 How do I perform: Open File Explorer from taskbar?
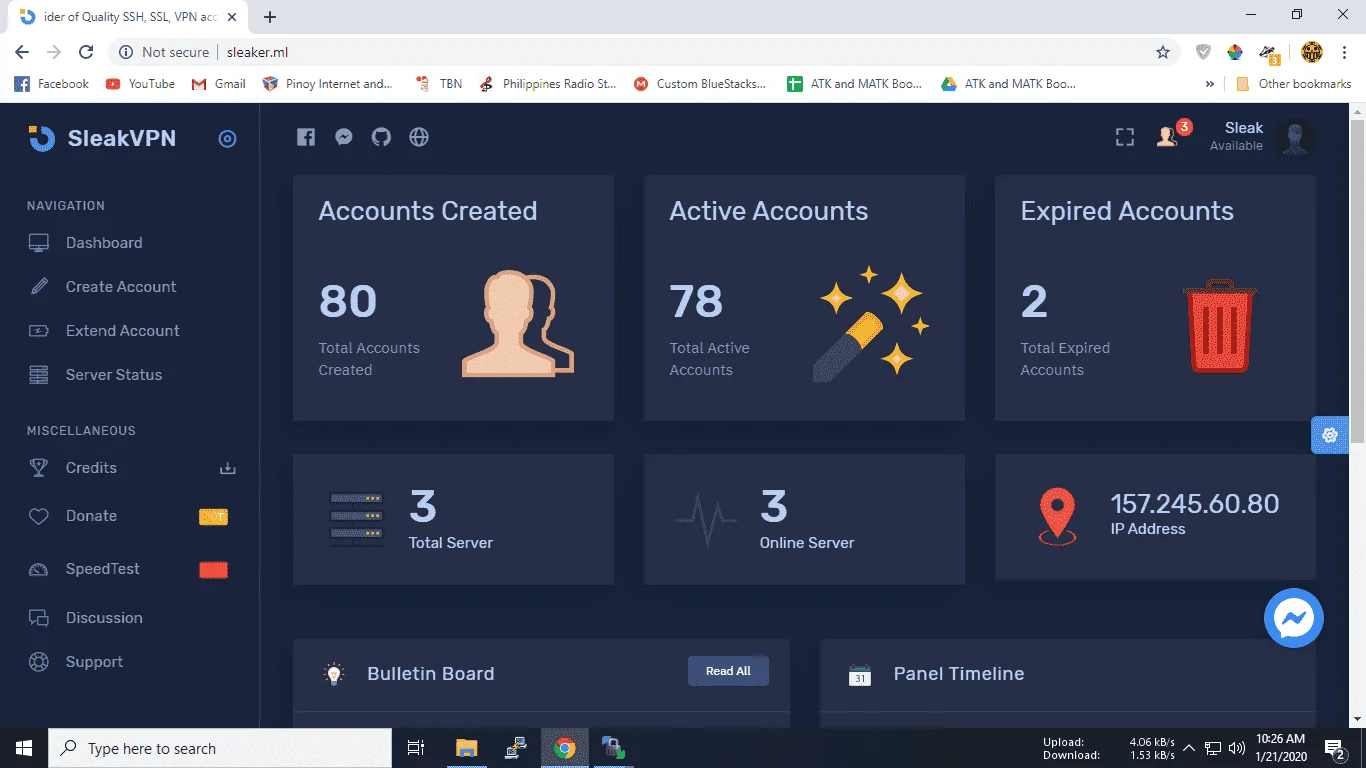(466, 748)
